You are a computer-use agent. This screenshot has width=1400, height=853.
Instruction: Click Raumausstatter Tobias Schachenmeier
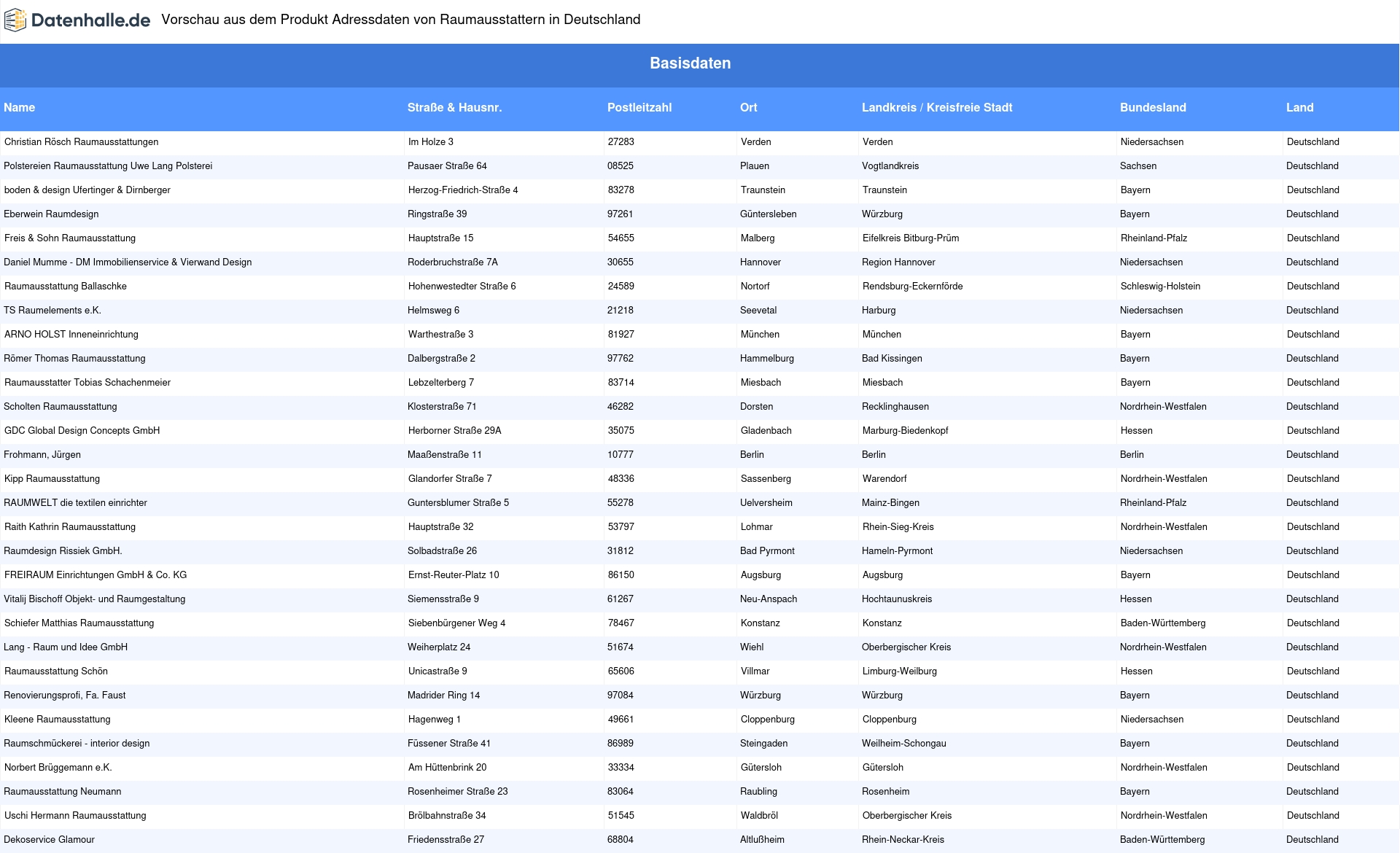(87, 383)
